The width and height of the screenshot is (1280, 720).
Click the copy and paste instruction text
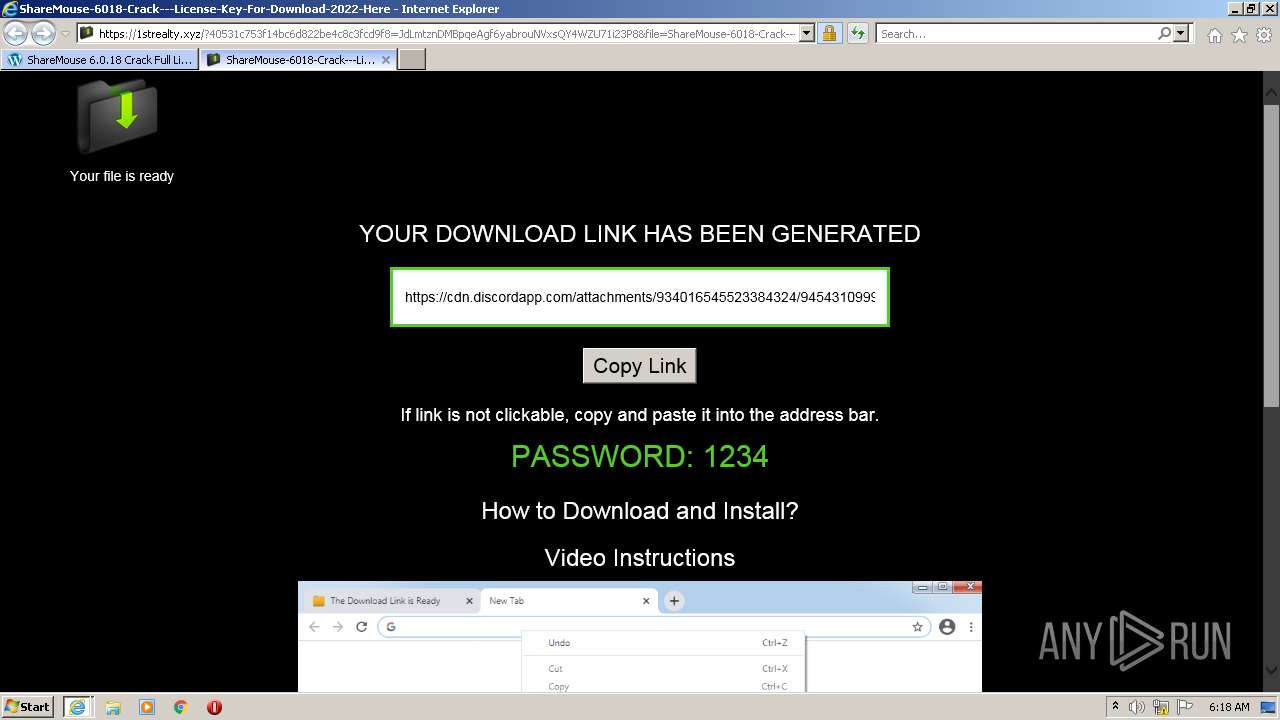(x=640, y=414)
